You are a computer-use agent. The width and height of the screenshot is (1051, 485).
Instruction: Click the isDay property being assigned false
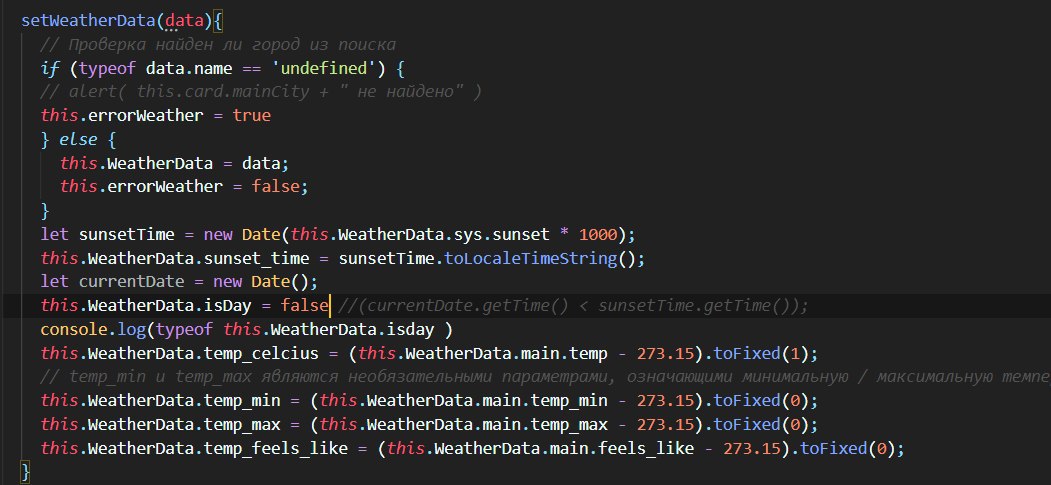coord(227,305)
